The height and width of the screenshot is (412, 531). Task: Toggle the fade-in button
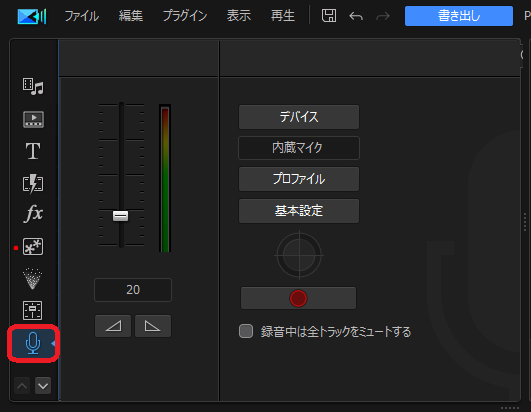tap(113, 326)
